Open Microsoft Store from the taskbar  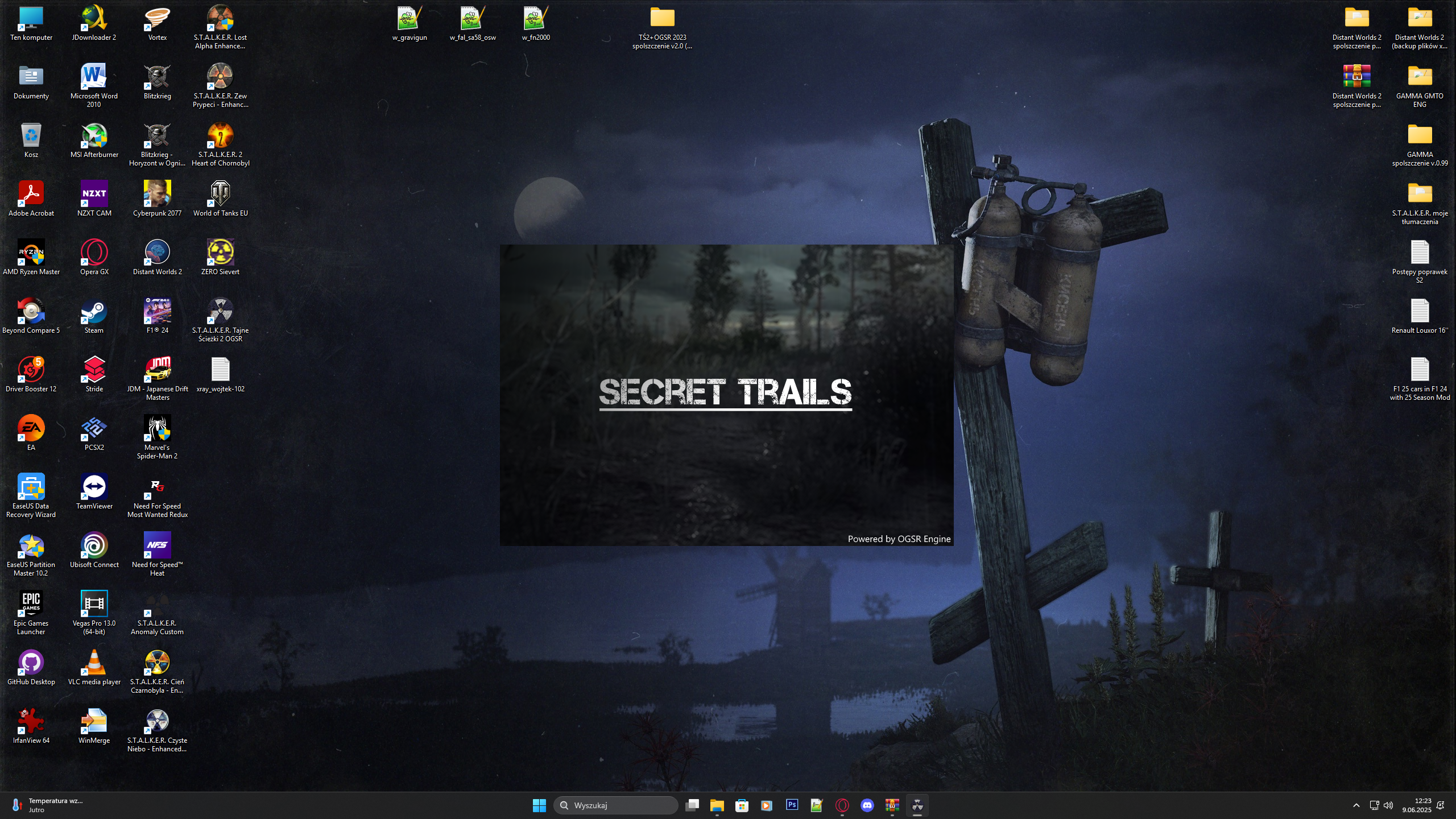pyautogui.click(x=742, y=805)
